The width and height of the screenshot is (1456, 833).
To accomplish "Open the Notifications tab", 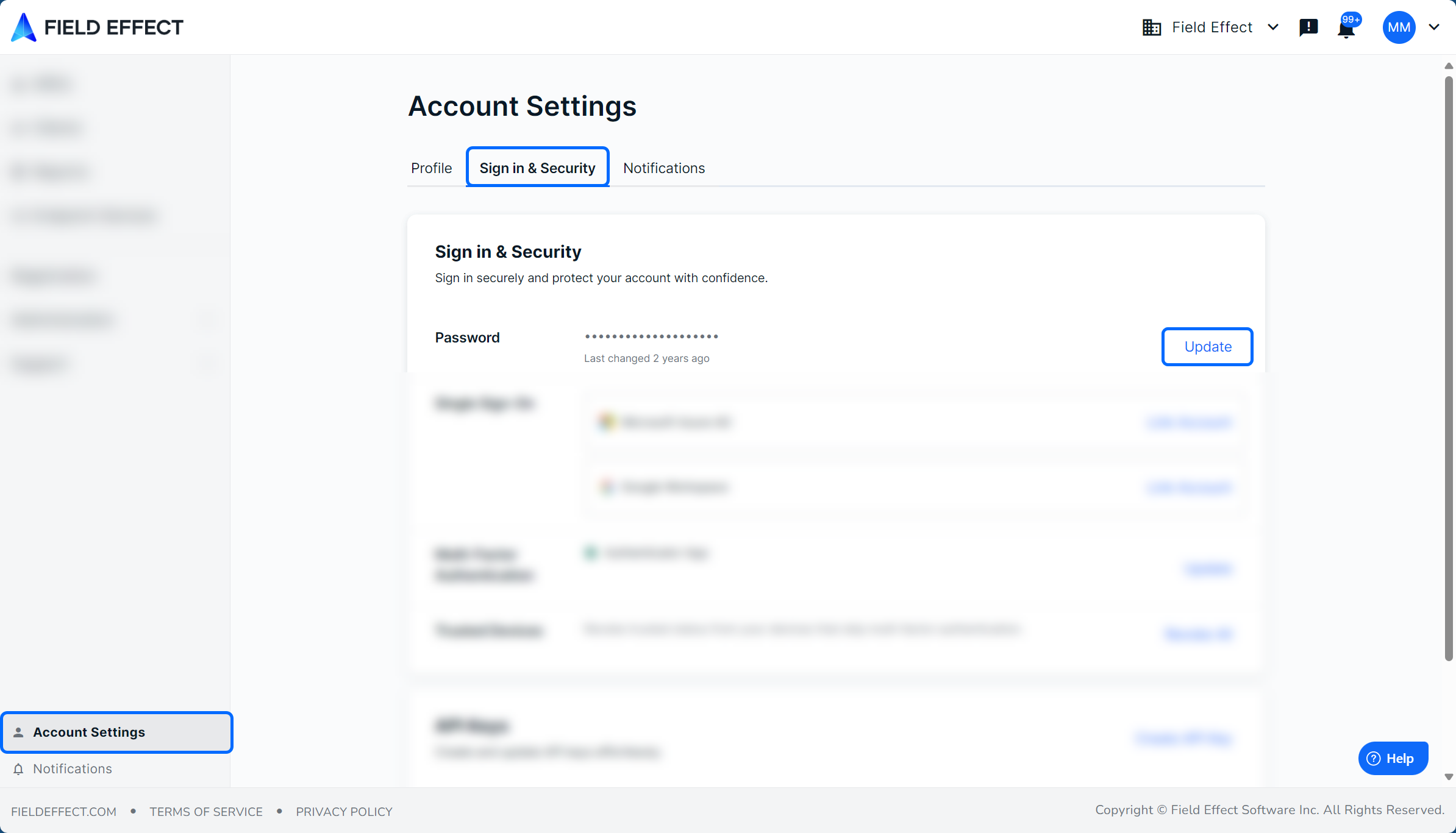I will tap(663, 168).
